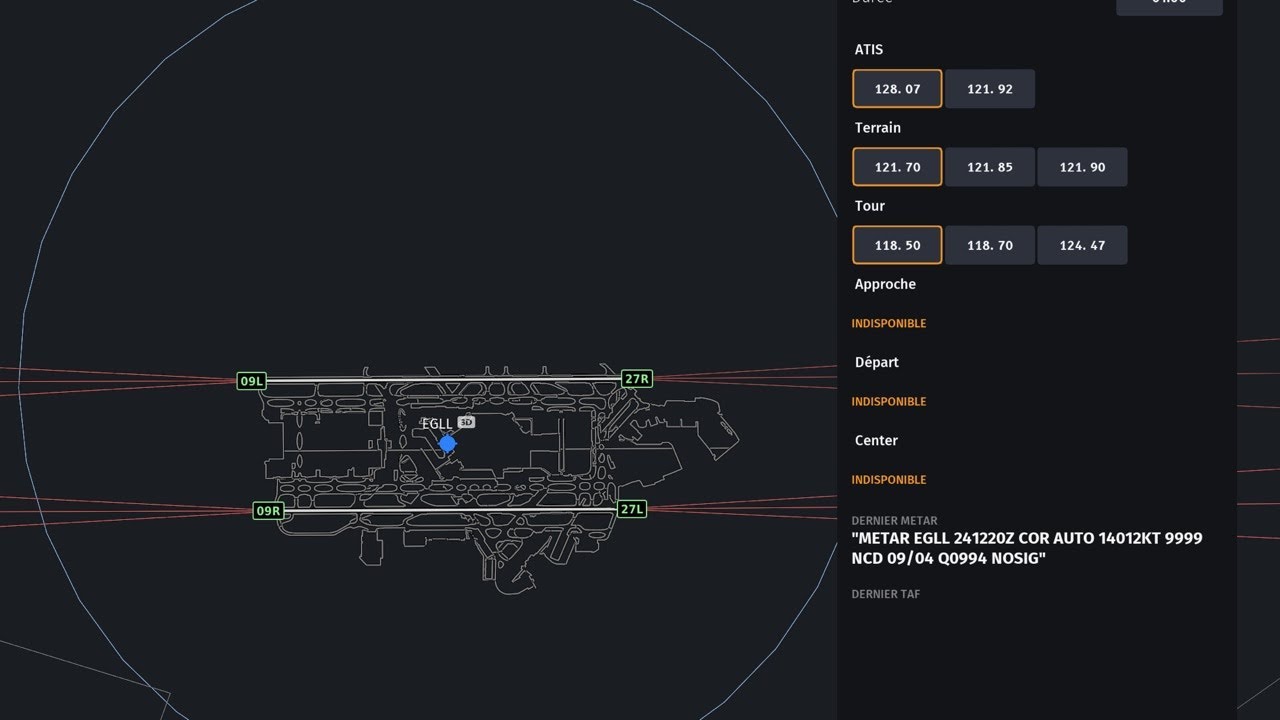
Task: Click the blue EGLL airport marker
Action: [448, 443]
